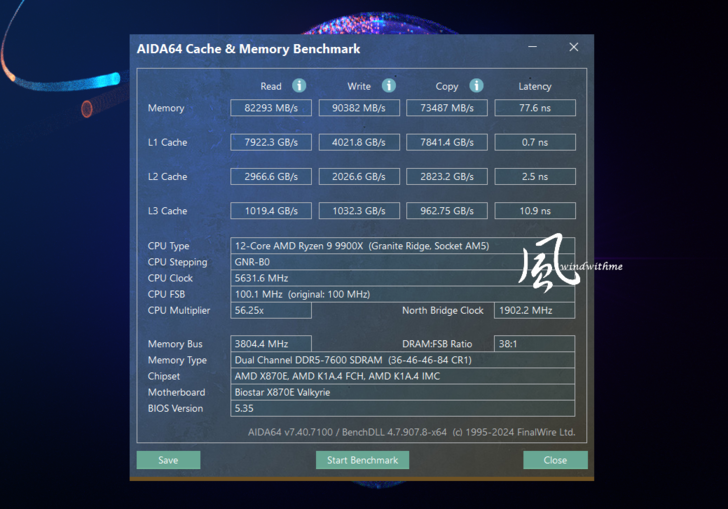Click the Chipset label
The width and height of the screenshot is (728, 509).
pos(164,377)
